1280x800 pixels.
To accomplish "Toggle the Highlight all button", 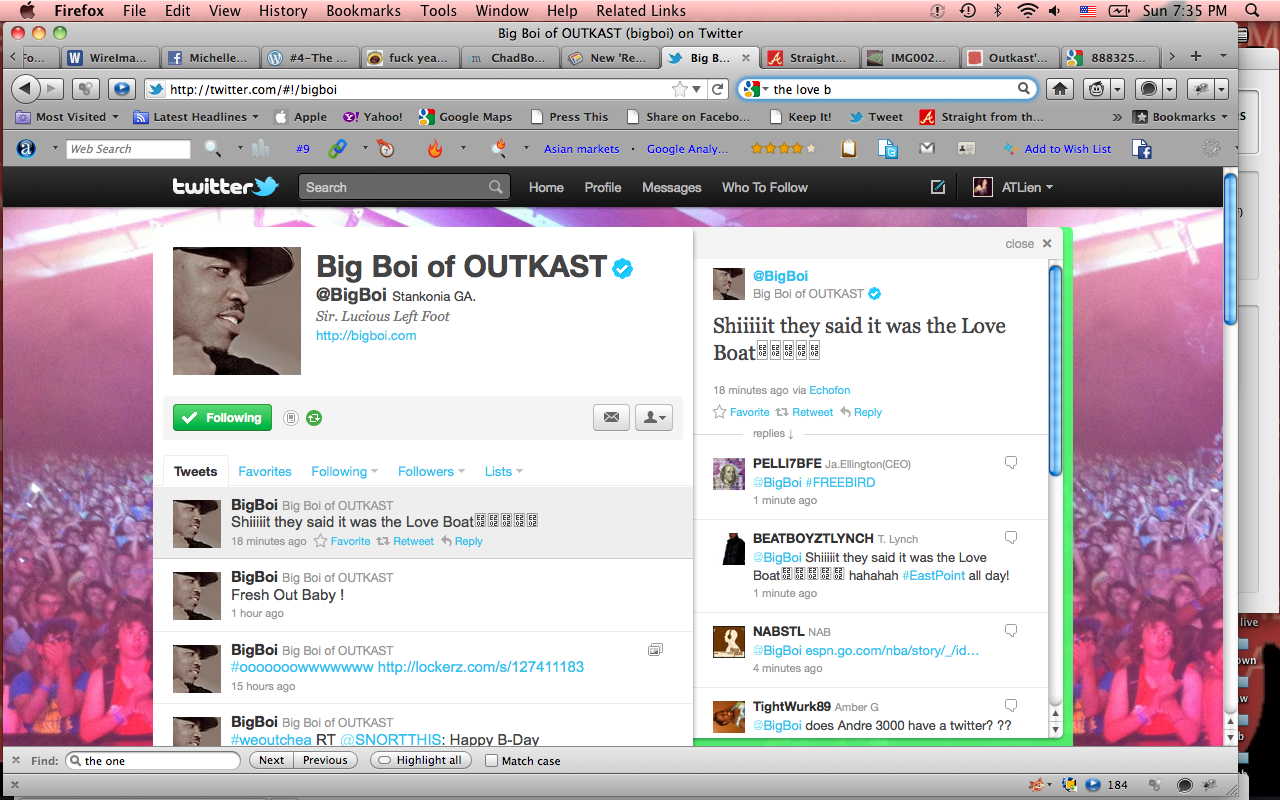I will pos(420,761).
